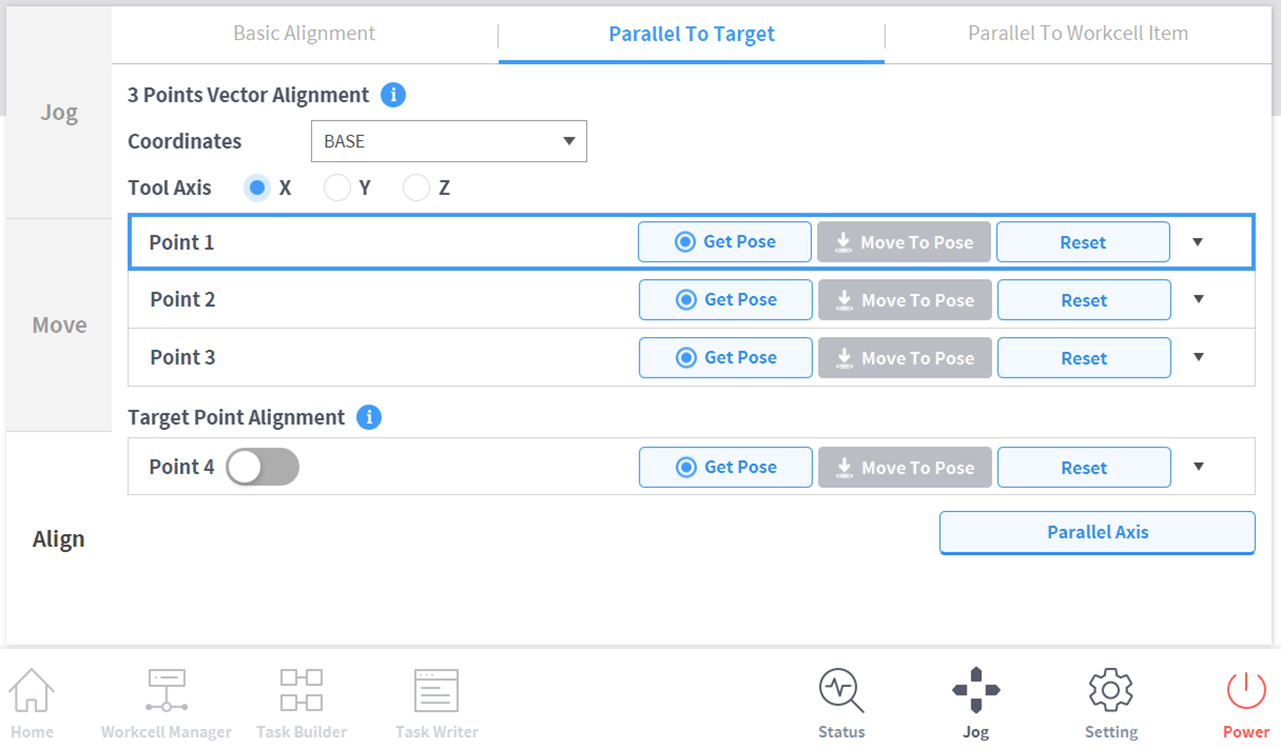Open the Task Builder icon
Screen dimensions: 1281x748
point(301,692)
